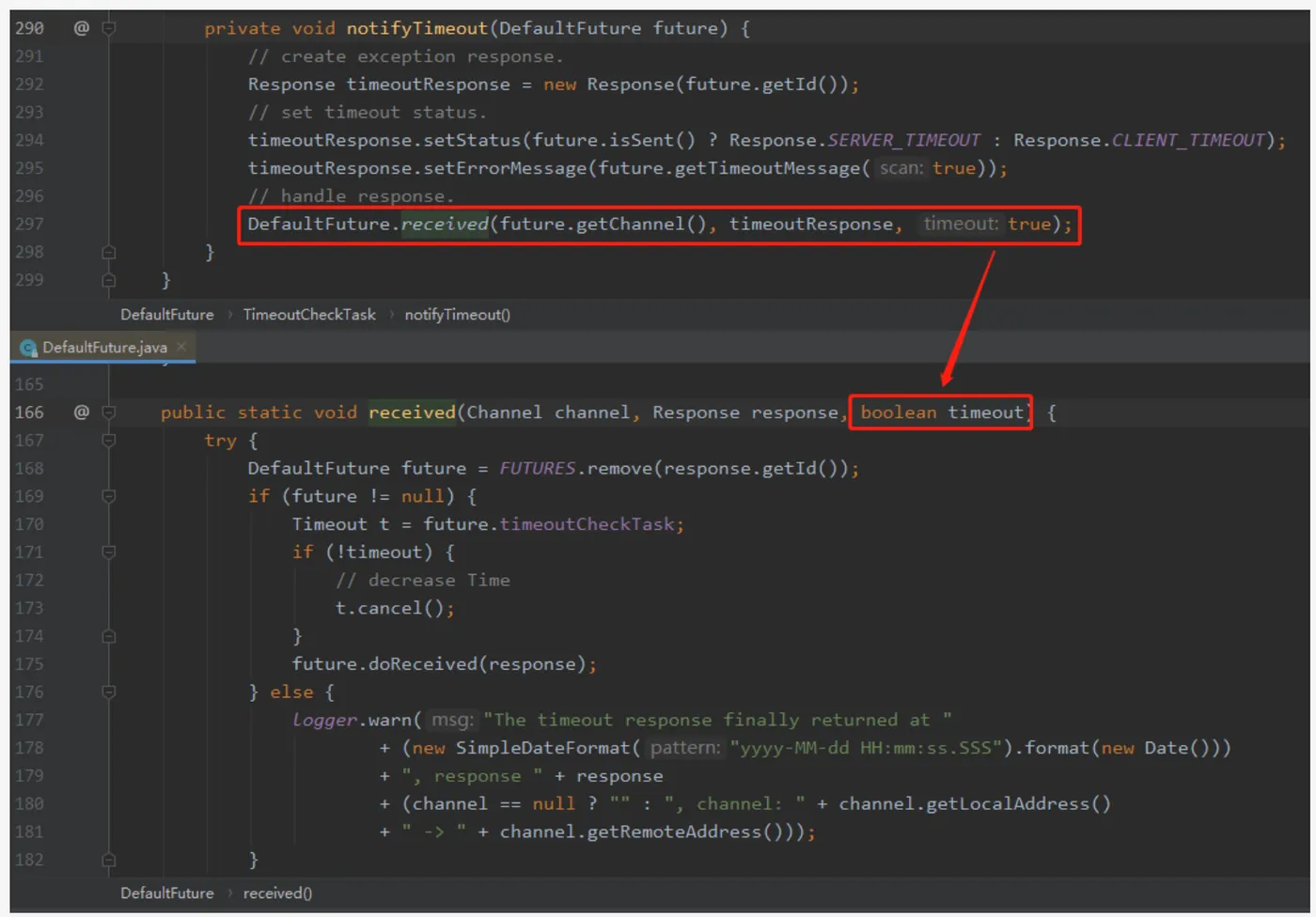Viewport: 1316px width, 917px height.
Task: Collapse the notifyTimeout method at line 290
Action: [109, 28]
